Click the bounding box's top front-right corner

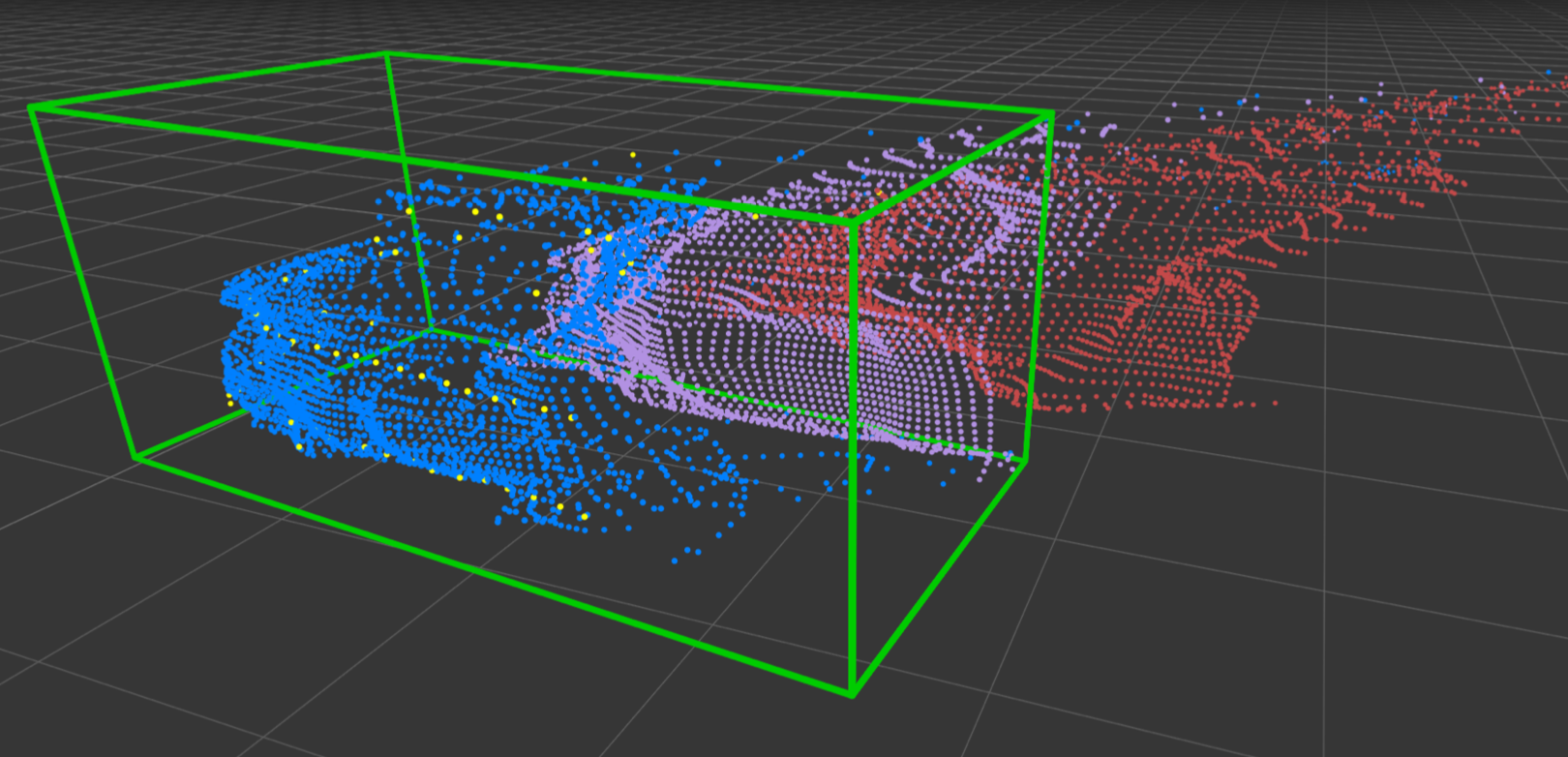tap(852, 222)
